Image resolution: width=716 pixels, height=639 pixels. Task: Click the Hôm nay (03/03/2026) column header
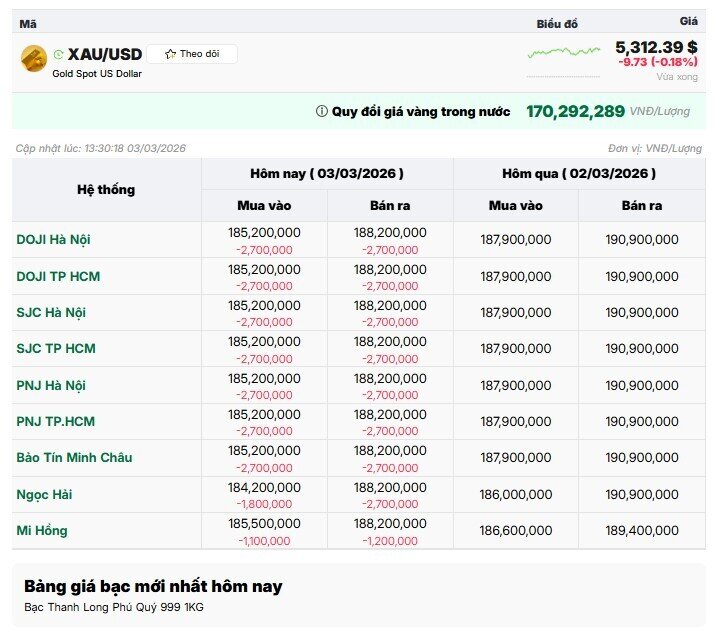[x=327, y=173]
